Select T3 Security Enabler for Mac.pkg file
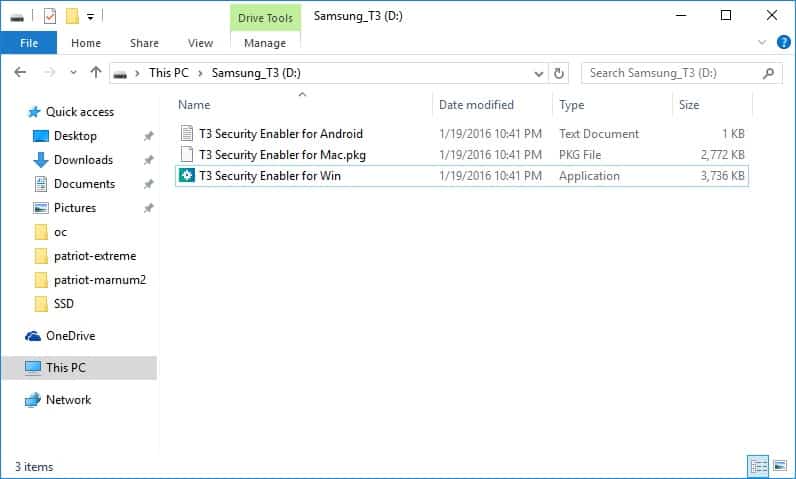 [x=282, y=155]
